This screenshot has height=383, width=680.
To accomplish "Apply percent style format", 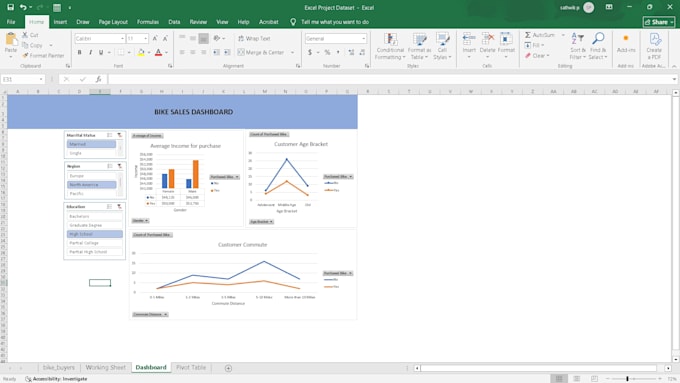I will pos(327,52).
